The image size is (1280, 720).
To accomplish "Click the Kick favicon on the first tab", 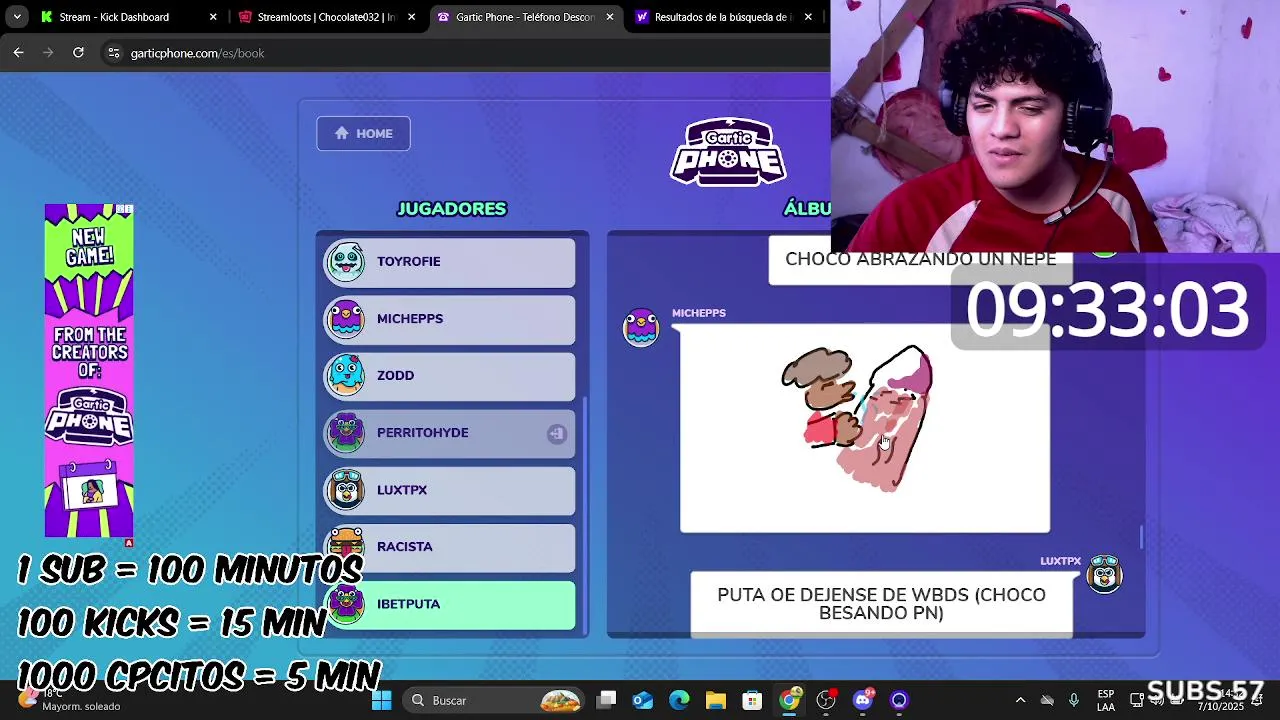I will click(x=47, y=17).
